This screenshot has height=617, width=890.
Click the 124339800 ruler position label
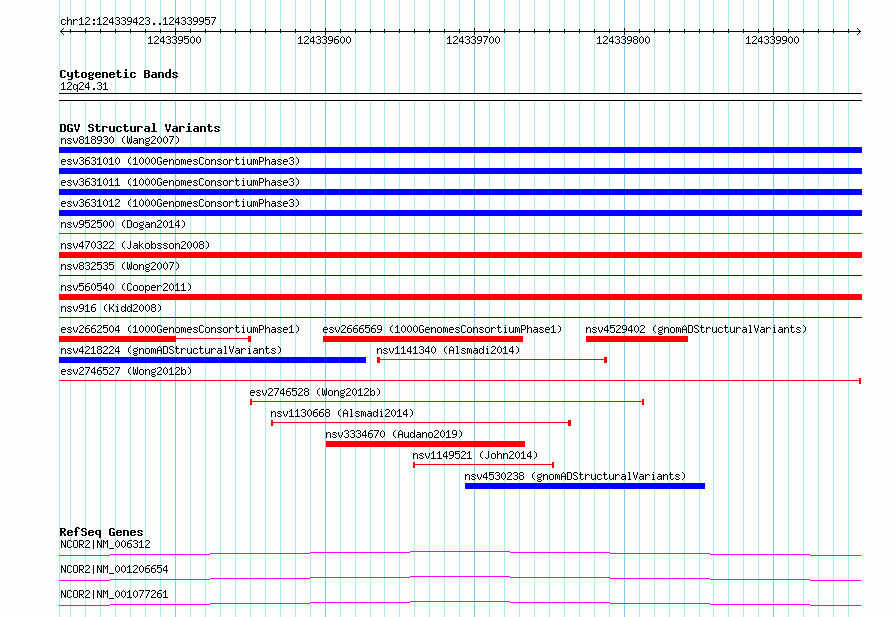tap(623, 40)
